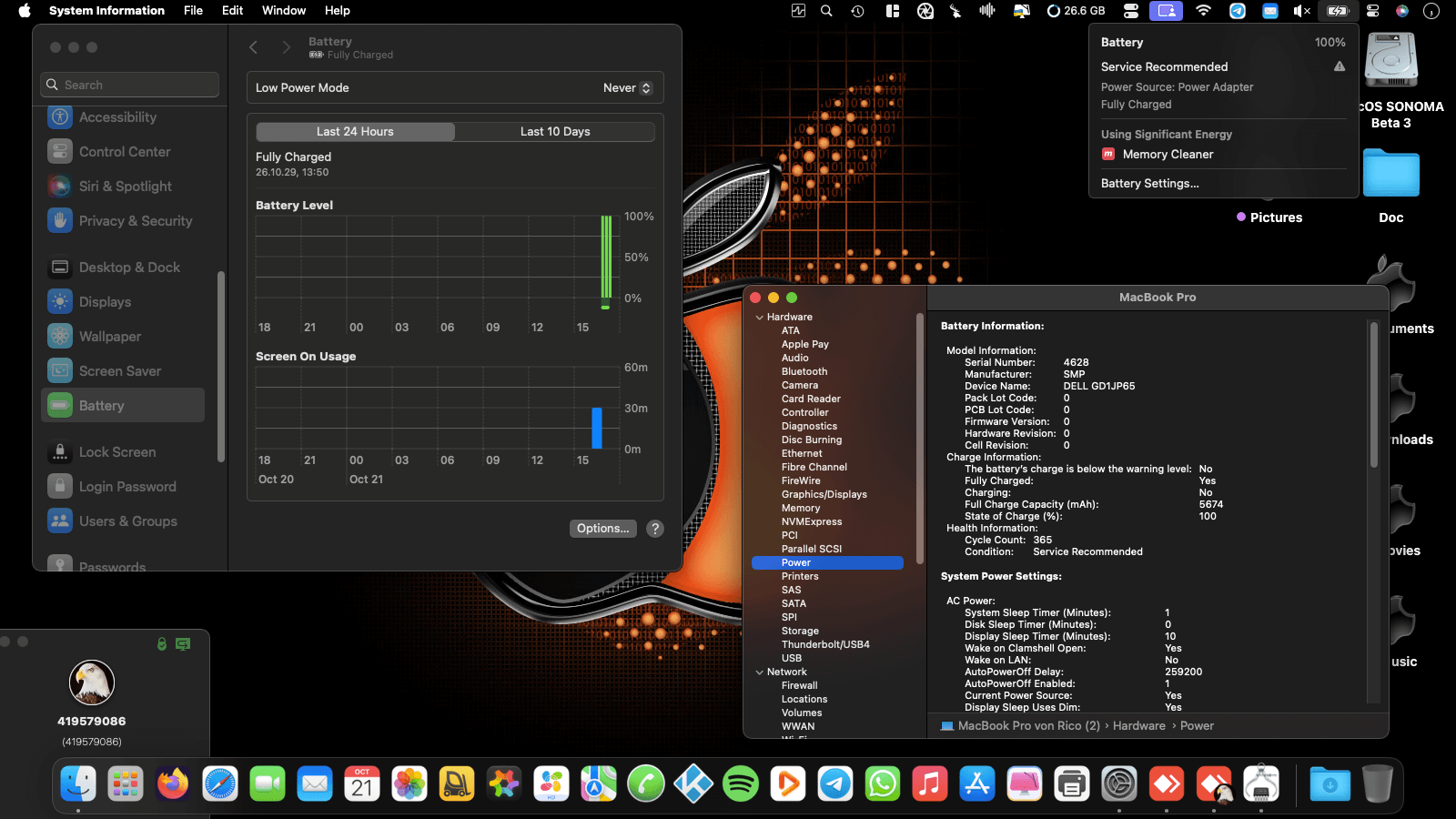Screen dimensions: 1456x819
Task: Select Graphics/Displays in the Hardware tree
Action: [824, 495]
